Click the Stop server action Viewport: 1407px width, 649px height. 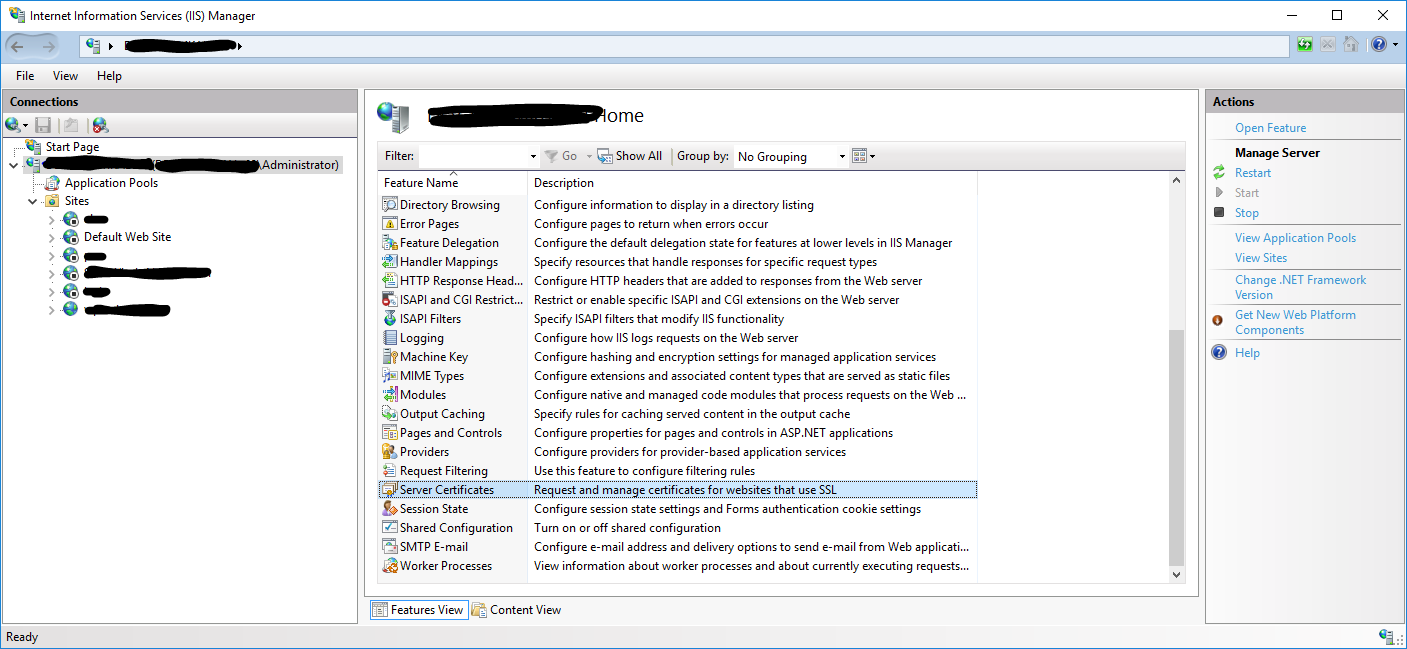point(1247,213)
